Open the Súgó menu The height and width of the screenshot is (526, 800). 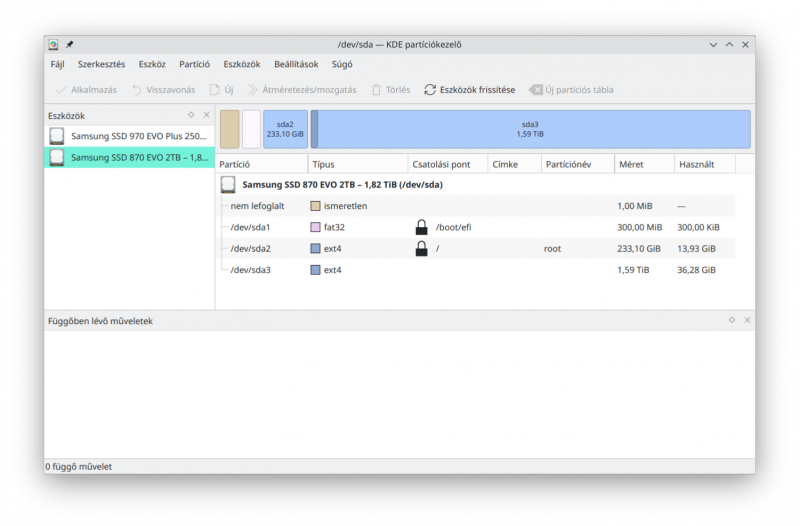click(x=342, y=64)
